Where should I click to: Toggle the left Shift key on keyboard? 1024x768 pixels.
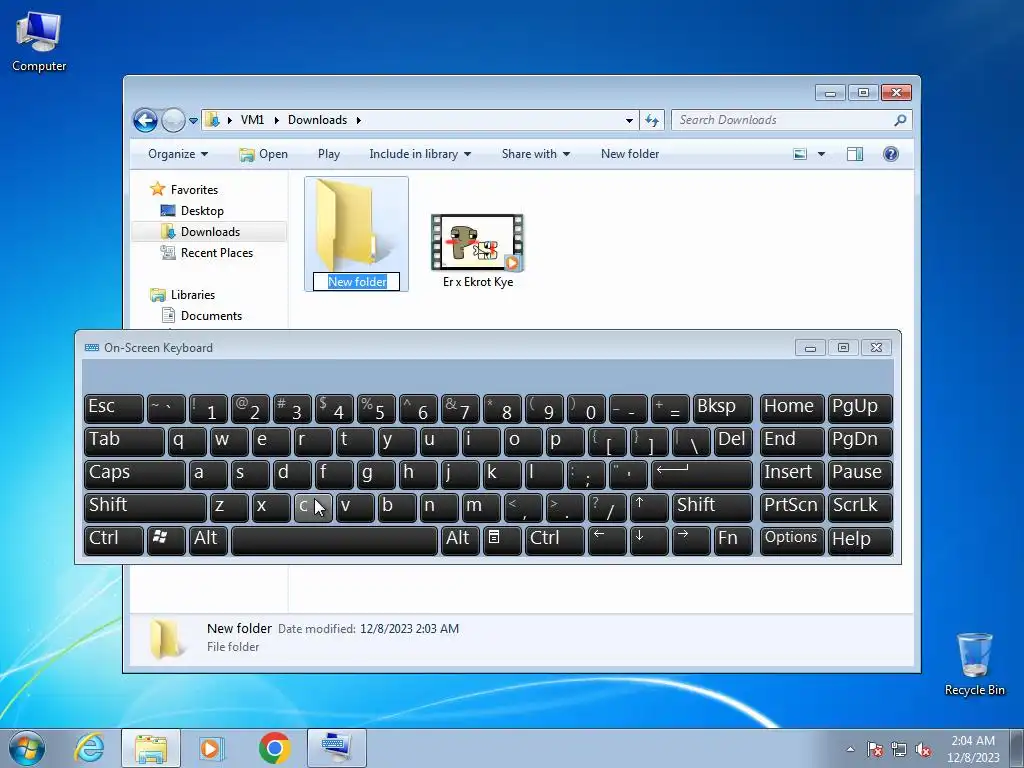click(145, 507)
